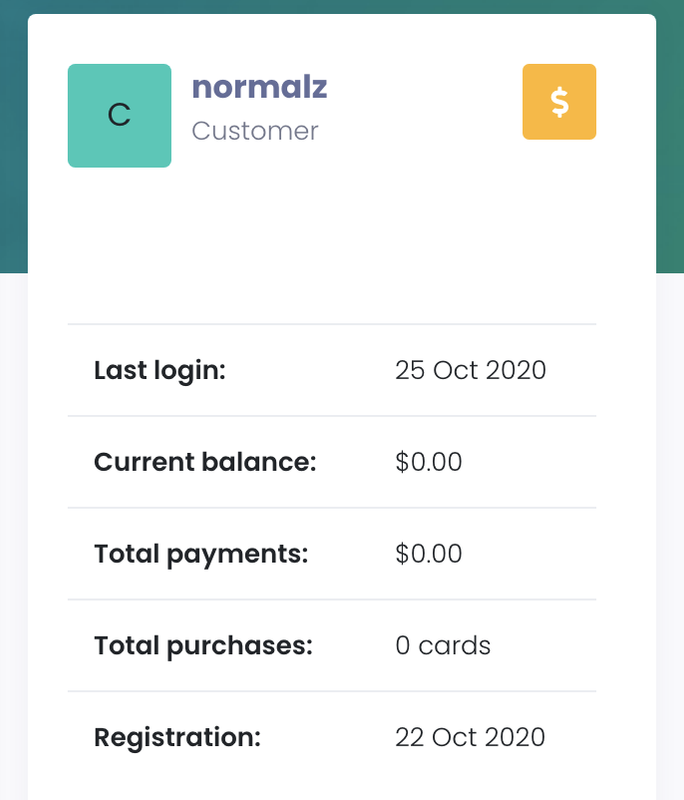Viewport: 684px width, 800px height.
Task: Click the 25 Oct 2020 login date
Action: [470, 370]
